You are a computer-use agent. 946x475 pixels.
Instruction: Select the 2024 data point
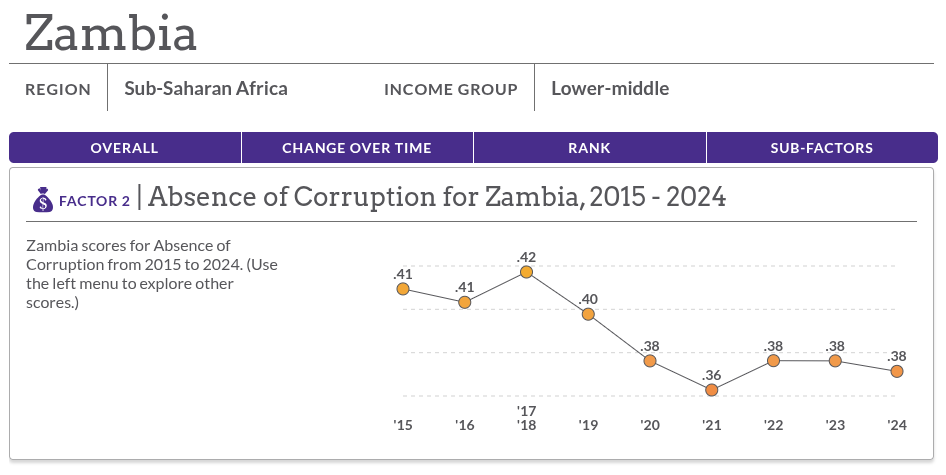(897, 372)
